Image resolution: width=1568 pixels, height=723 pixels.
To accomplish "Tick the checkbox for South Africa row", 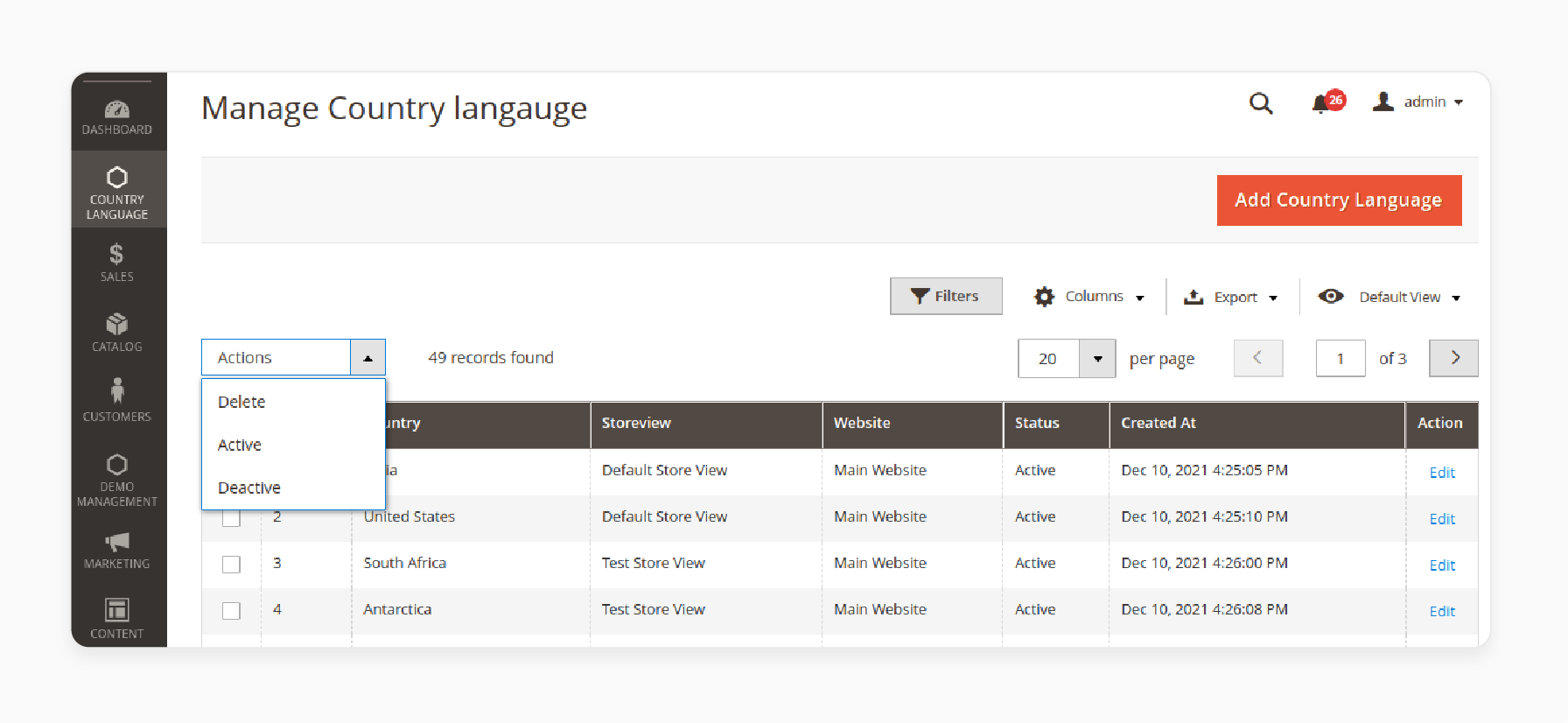I will [x=231, y=565].
